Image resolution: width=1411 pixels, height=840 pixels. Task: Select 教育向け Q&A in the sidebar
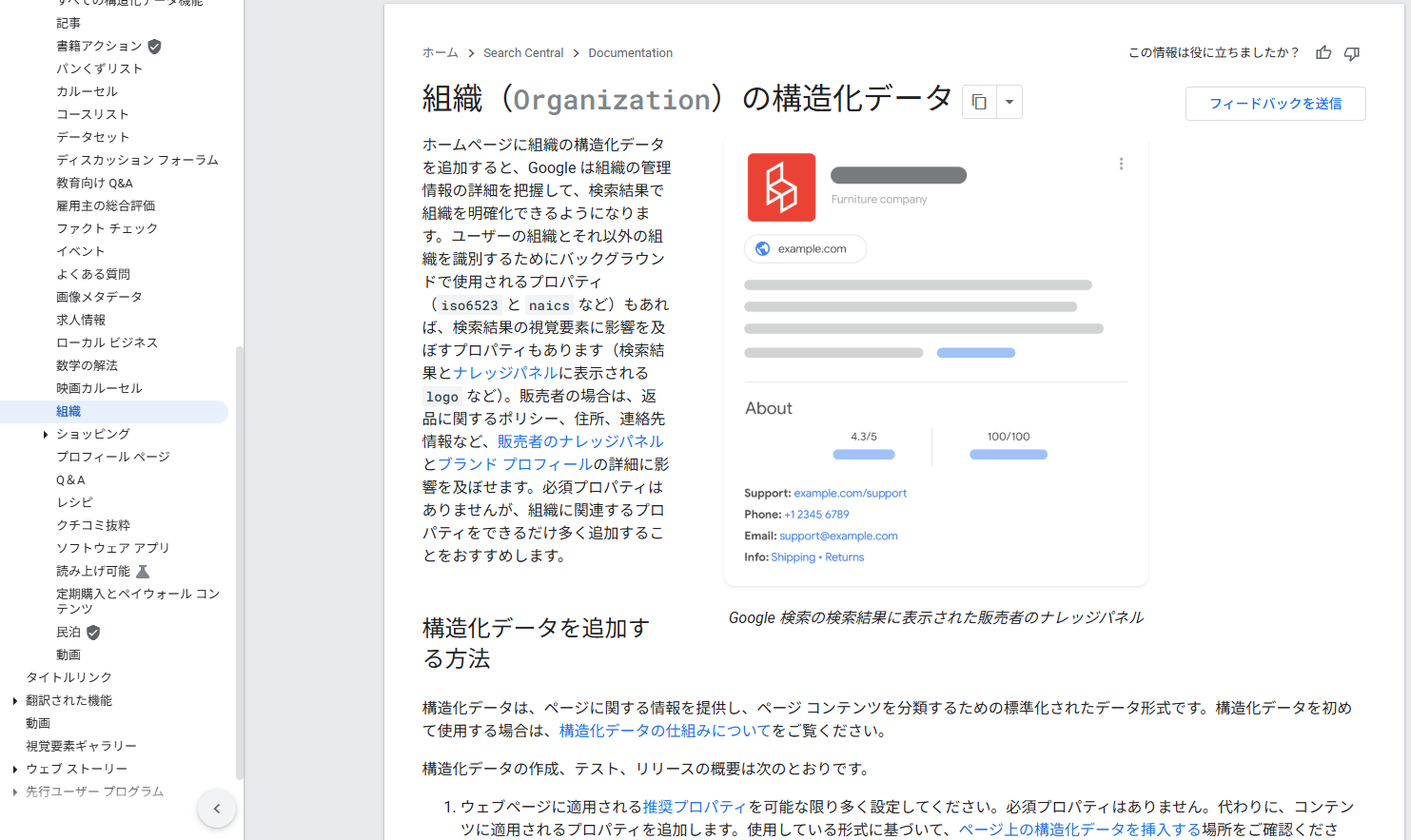(94, 183)
